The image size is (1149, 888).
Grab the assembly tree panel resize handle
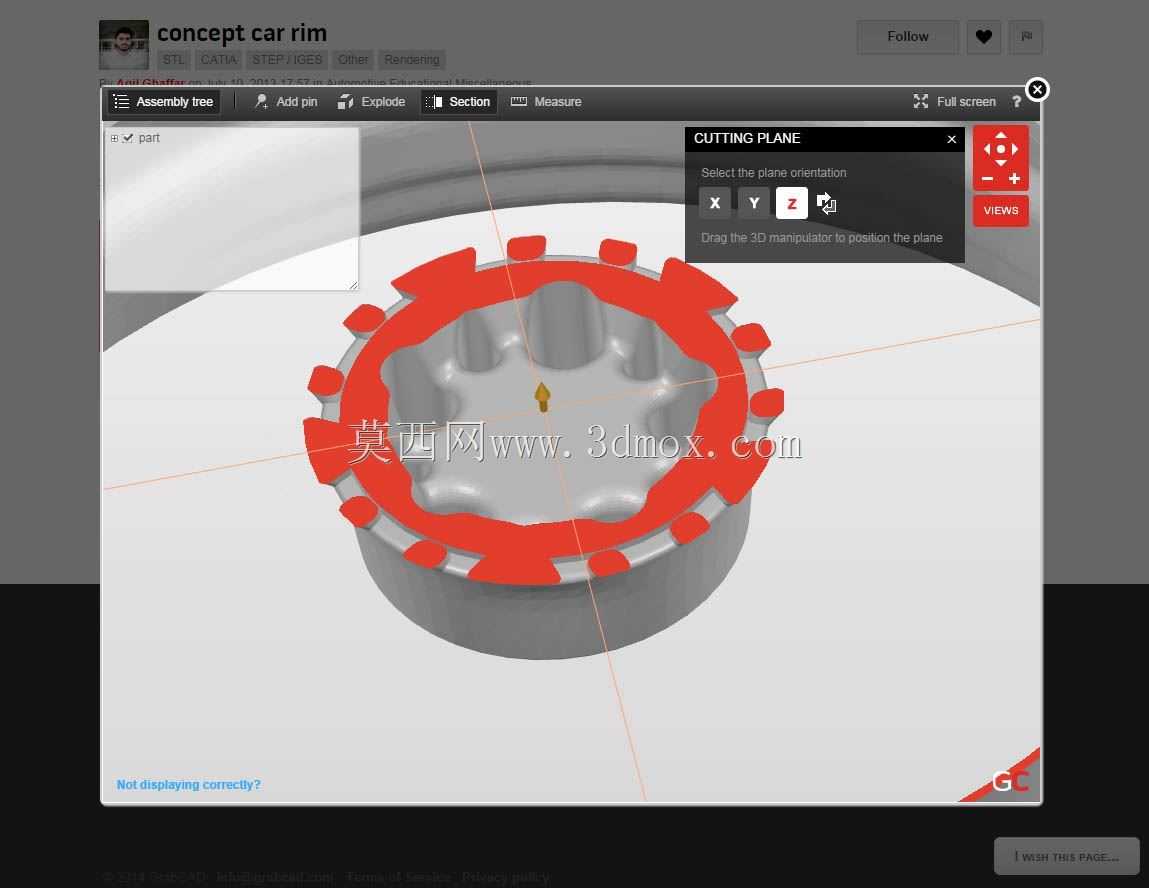coord(353,285)
